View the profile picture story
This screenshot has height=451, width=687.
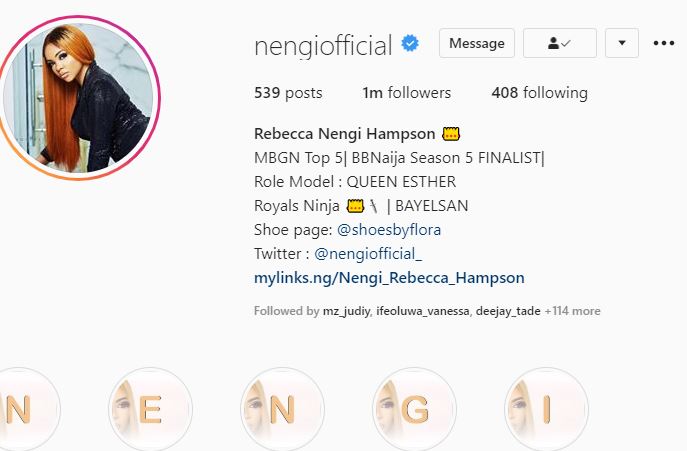(78, 97)
